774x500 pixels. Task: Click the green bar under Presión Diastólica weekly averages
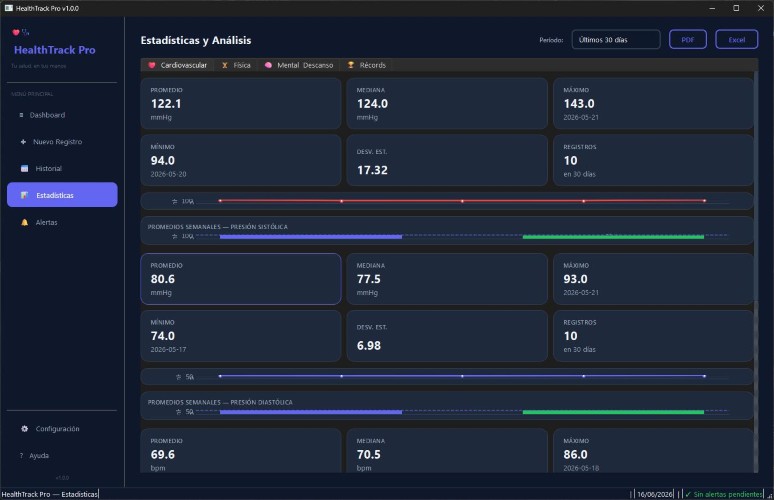pyautogui.click(x=613, y=412)
